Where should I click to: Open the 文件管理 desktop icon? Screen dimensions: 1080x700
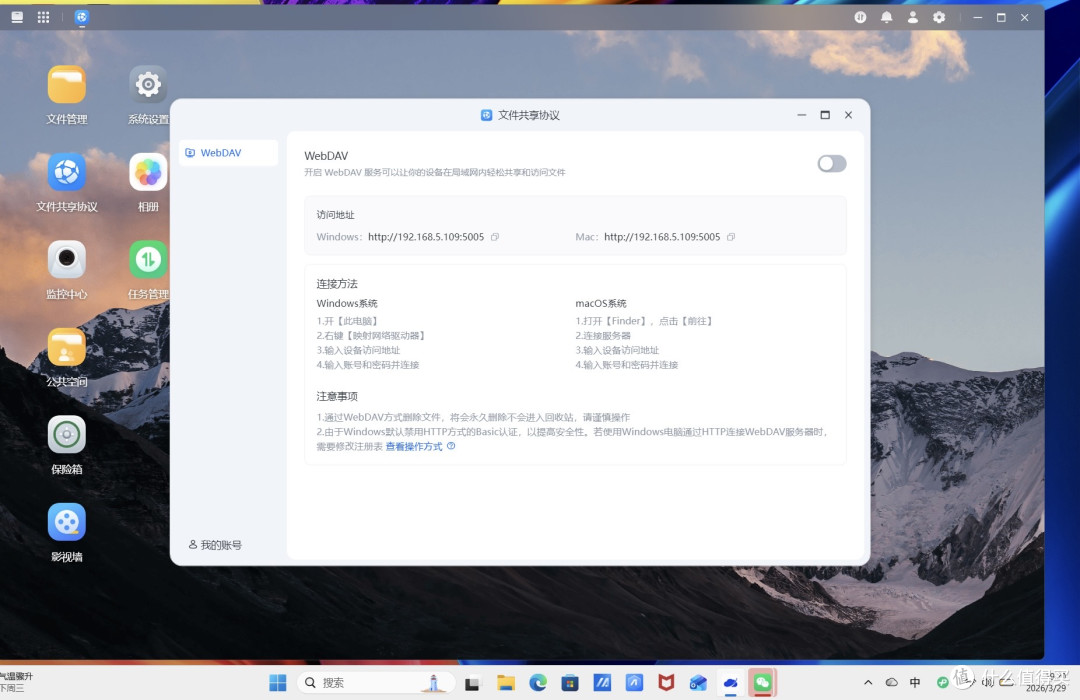pyautogui.click(x=67, y=96)
